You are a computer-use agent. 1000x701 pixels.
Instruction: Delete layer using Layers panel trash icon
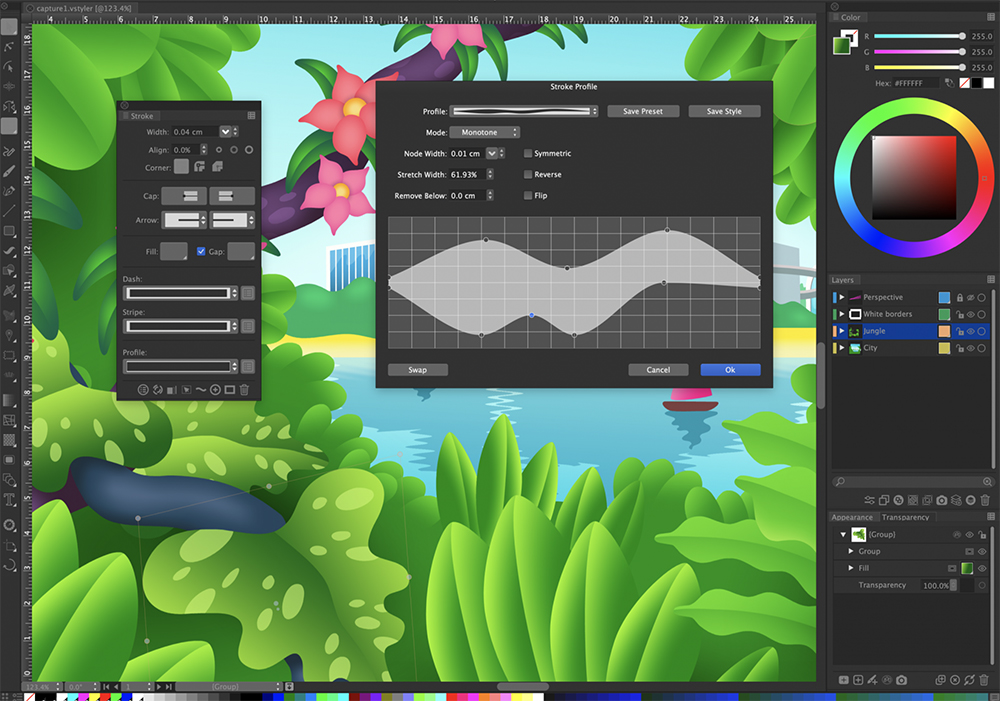tap(985, 500)
